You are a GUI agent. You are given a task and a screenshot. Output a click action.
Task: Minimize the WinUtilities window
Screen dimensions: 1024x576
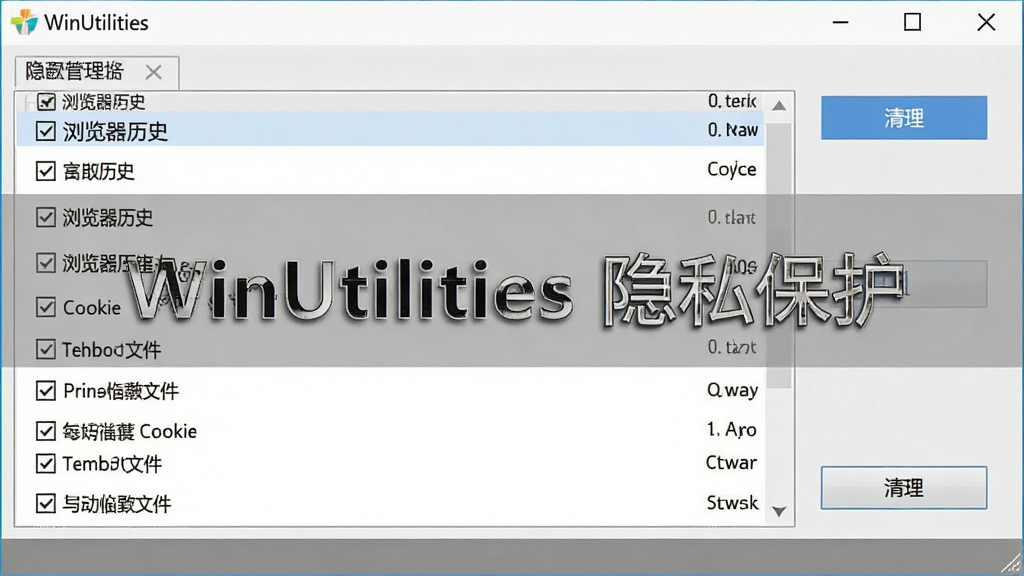(x=840, y=22)
